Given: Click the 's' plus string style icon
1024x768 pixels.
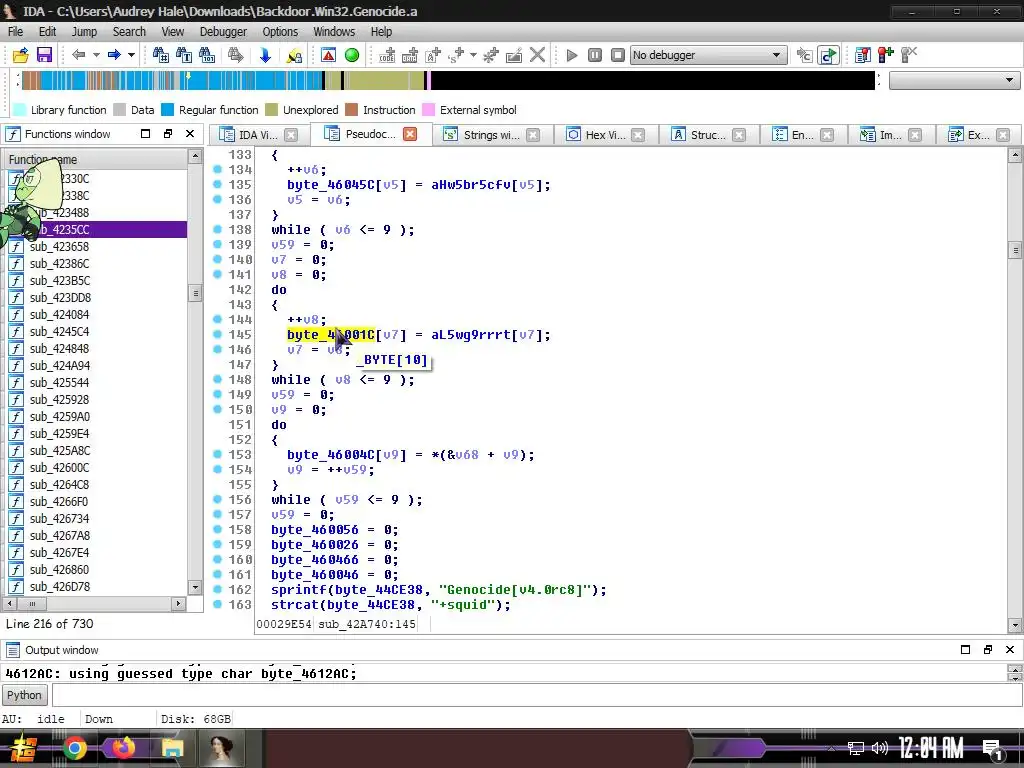Looking at the screenshot, I should pyautogui.click(x=456, y=55).
